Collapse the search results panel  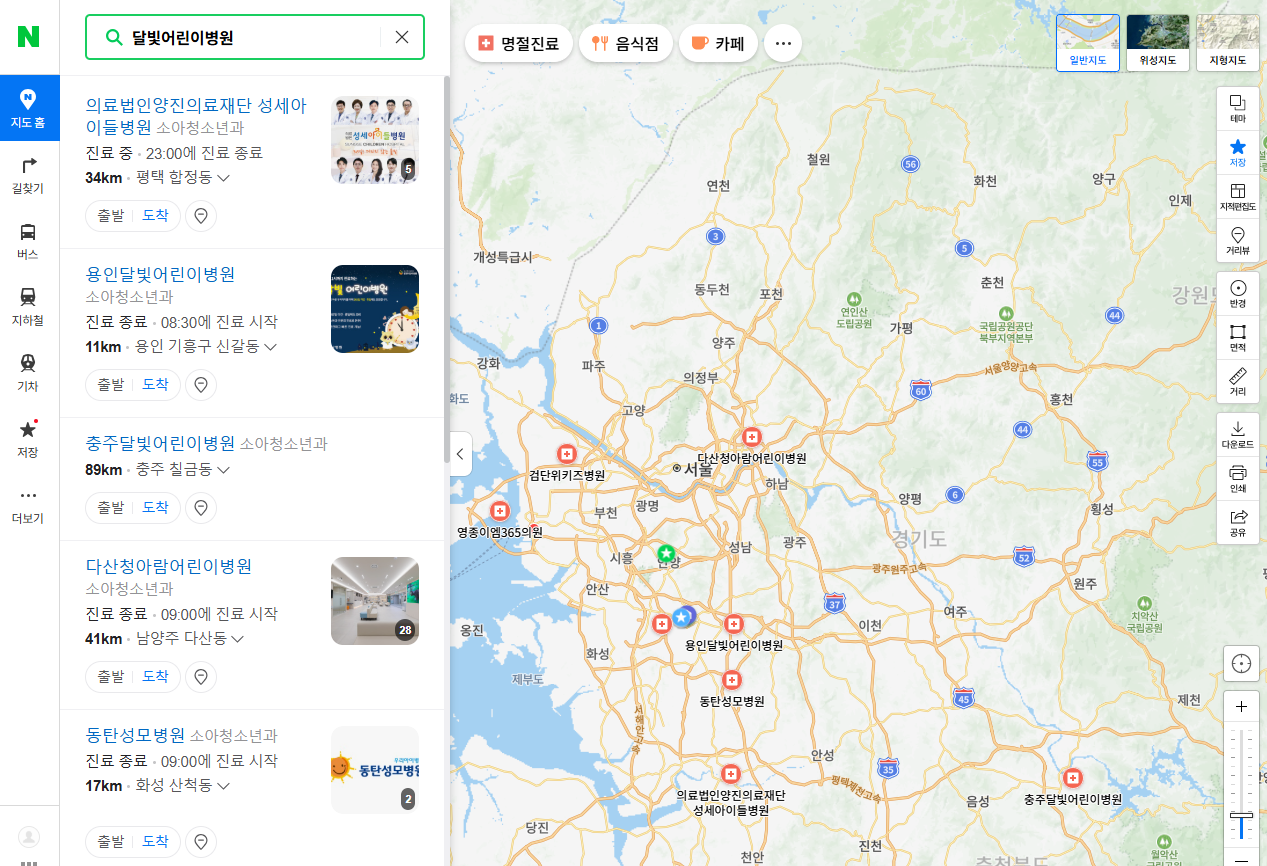(460, 454)
